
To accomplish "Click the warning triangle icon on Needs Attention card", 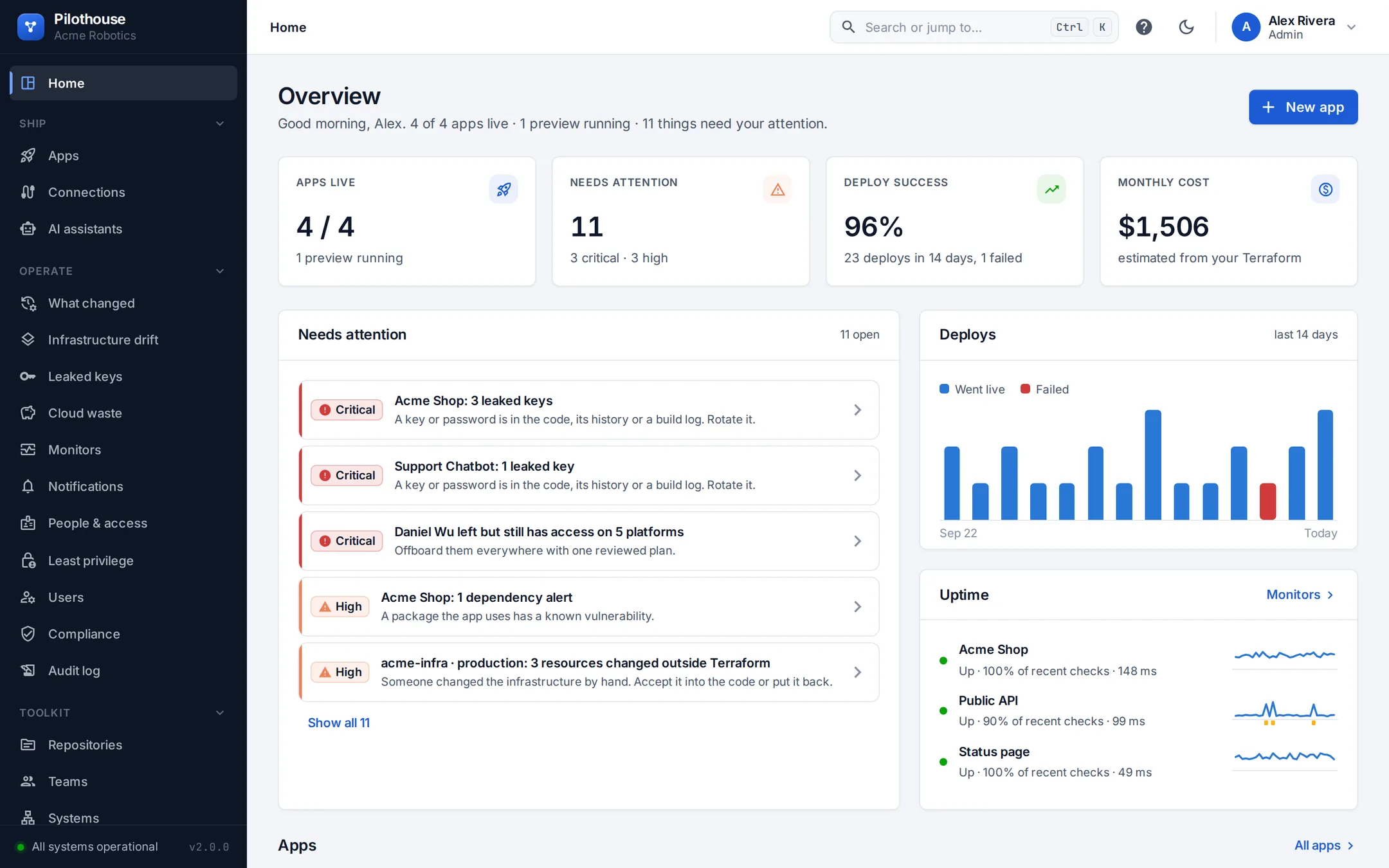I will click(777, 190).
